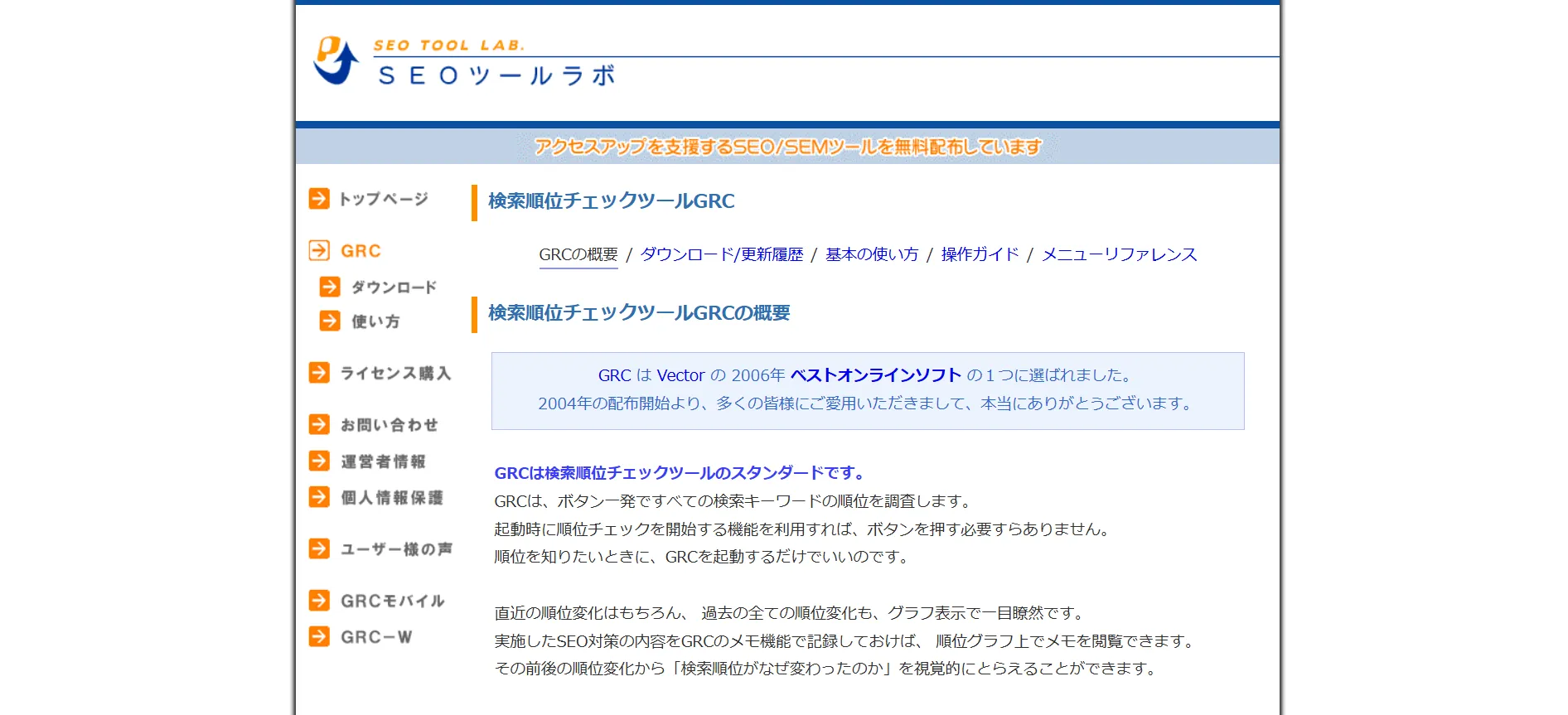
Task: Click the 検索順位チェックツールGRC heading
Action: click(612, 201)
